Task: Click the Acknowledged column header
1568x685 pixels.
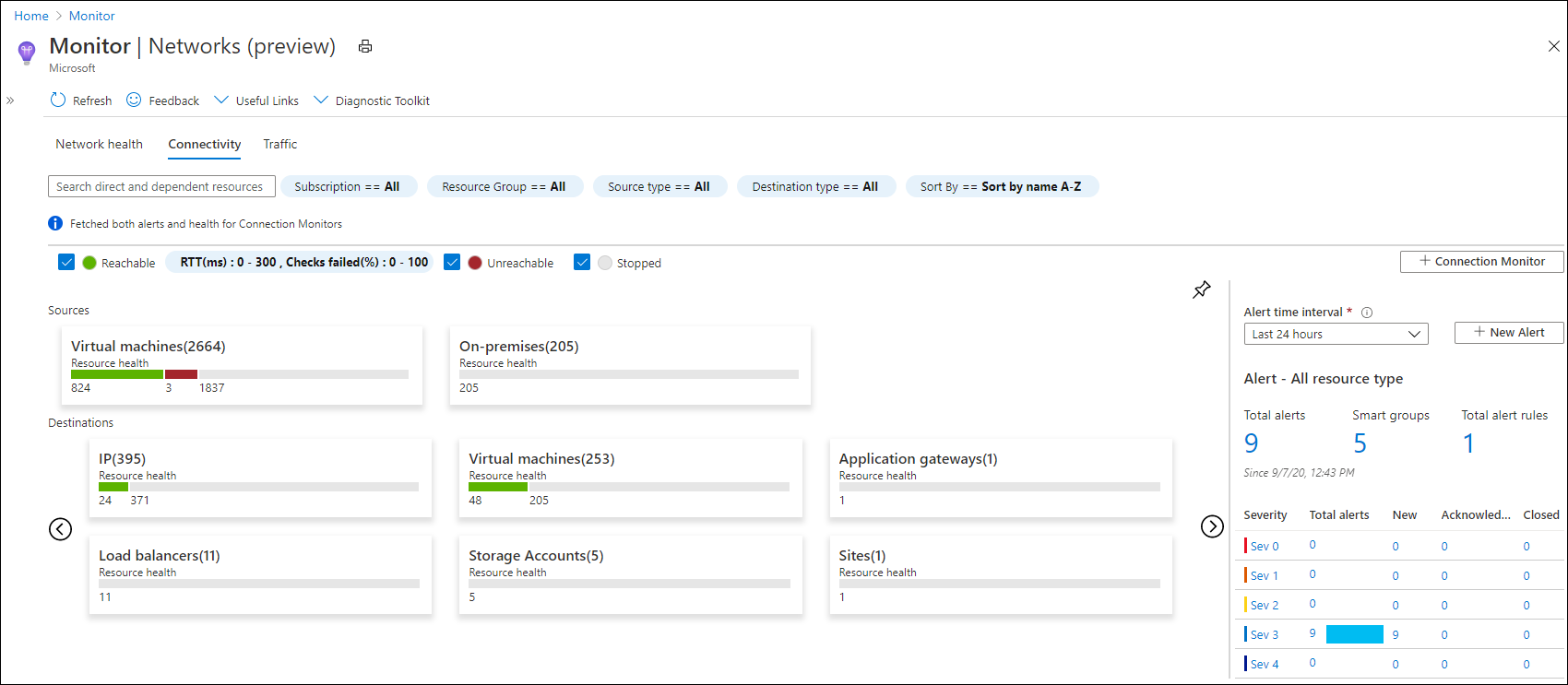Action: (1476, 514)
